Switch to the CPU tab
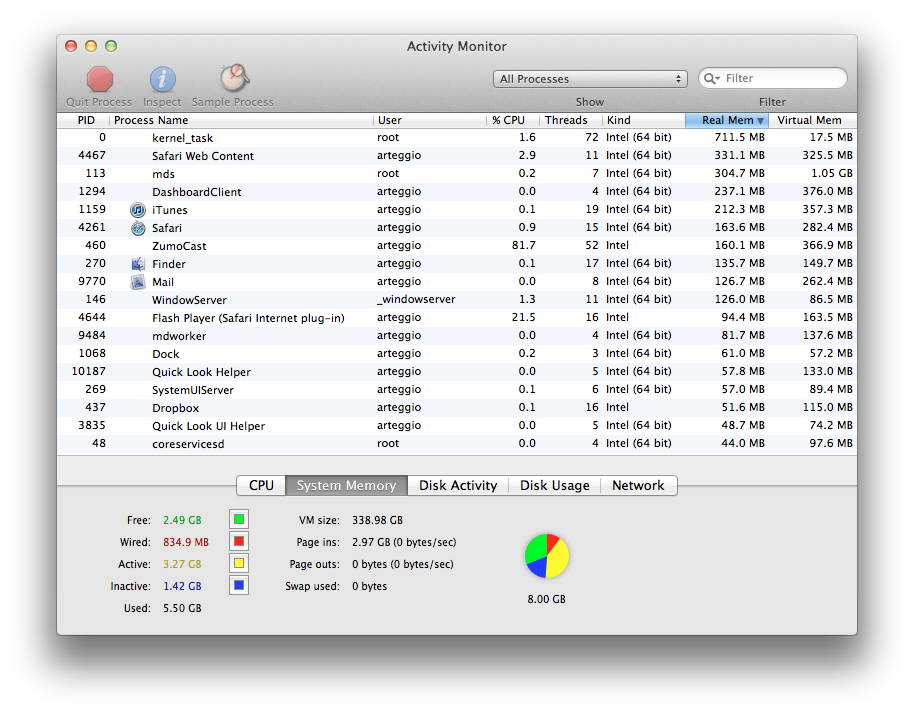 click(x=261, y=486)
